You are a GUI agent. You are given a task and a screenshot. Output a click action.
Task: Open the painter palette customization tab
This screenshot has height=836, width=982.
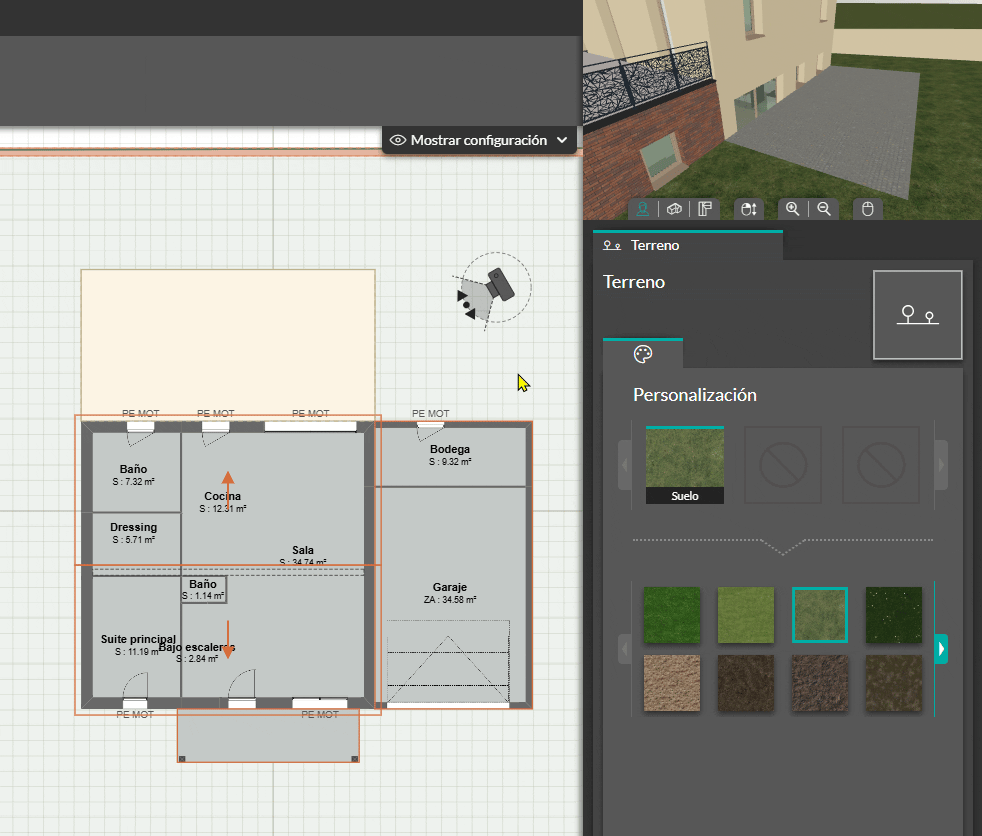643,354
